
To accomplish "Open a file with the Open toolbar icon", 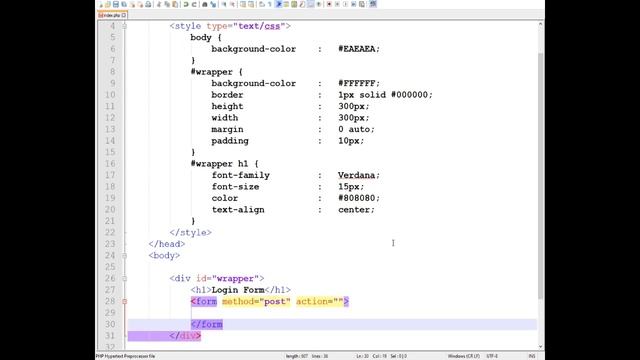I will [x=108, y=4].
